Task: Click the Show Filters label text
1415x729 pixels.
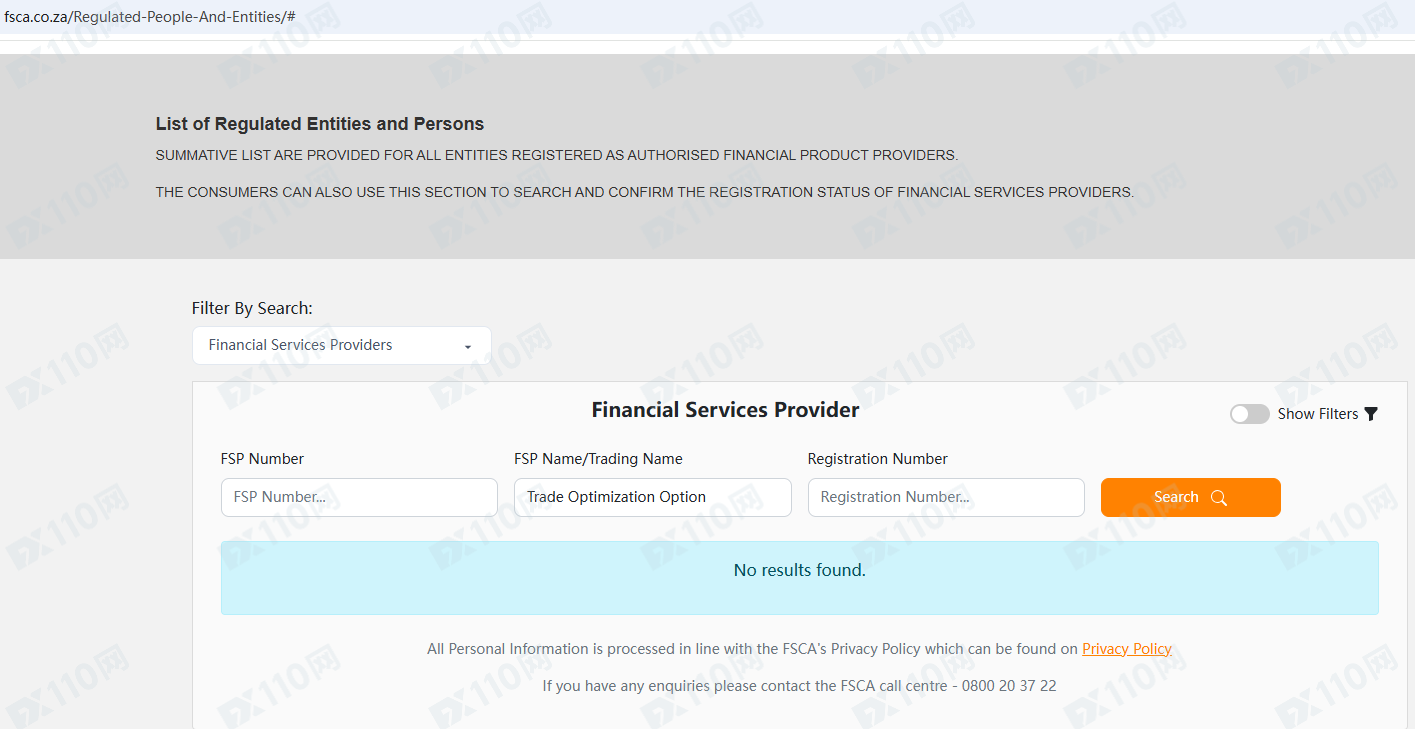Action: (1317, 414)
